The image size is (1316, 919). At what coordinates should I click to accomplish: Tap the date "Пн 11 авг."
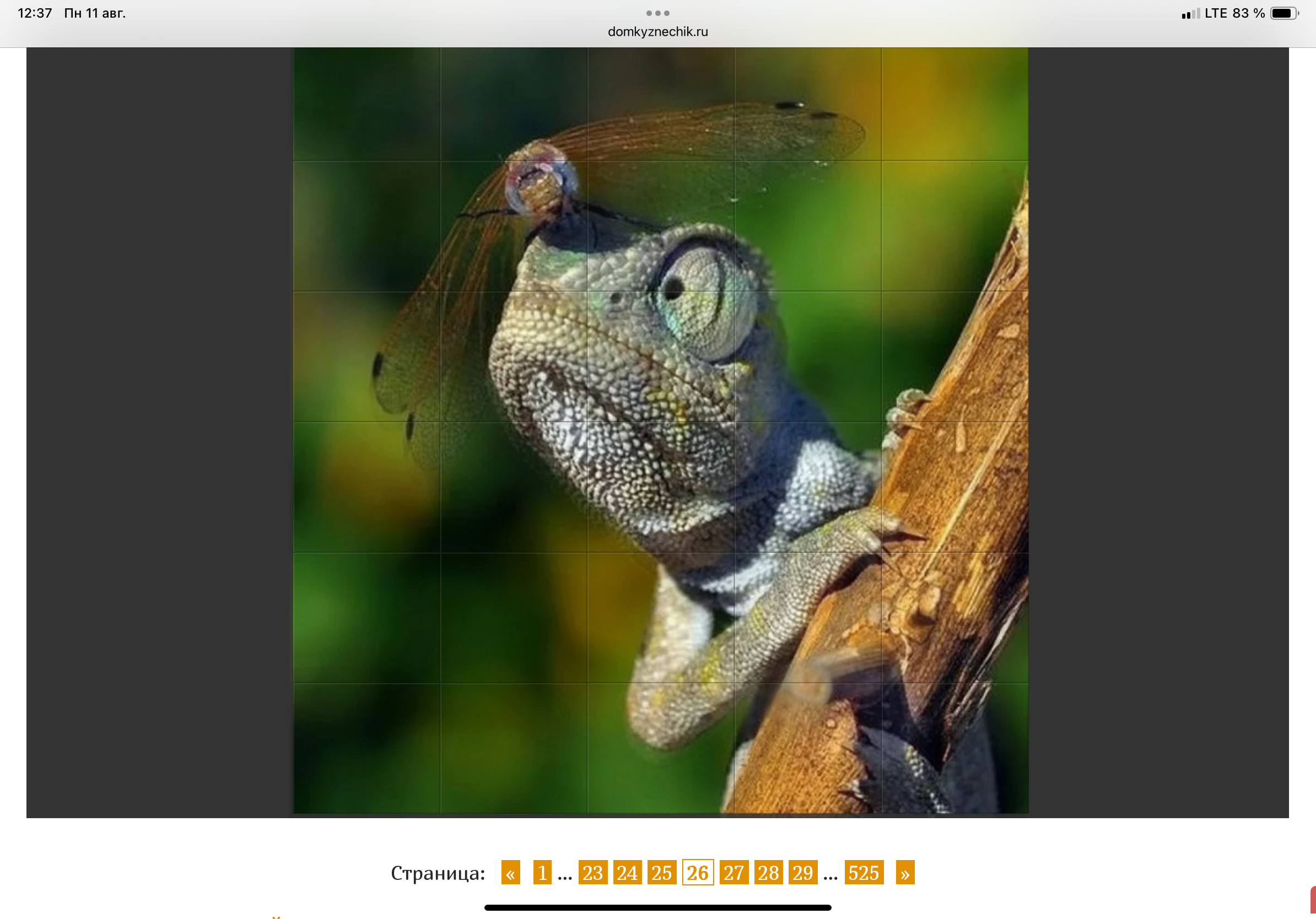pos(95,13)
